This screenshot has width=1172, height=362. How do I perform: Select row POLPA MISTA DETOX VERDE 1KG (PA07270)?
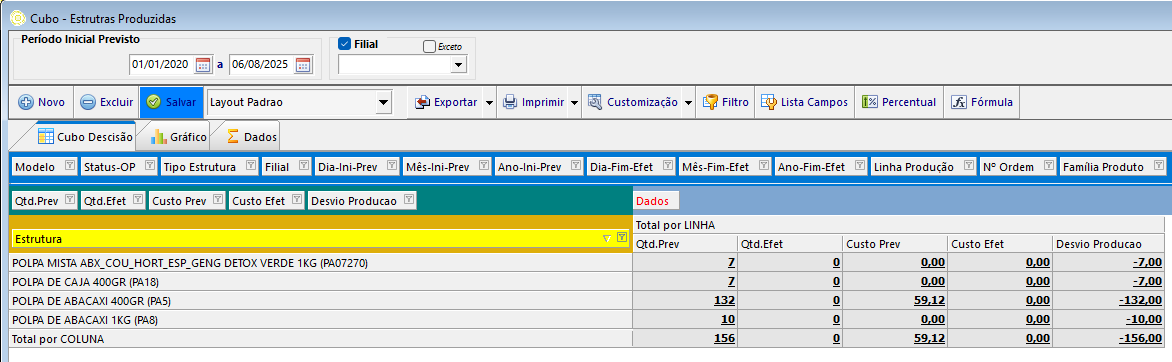tap(321, 263)
